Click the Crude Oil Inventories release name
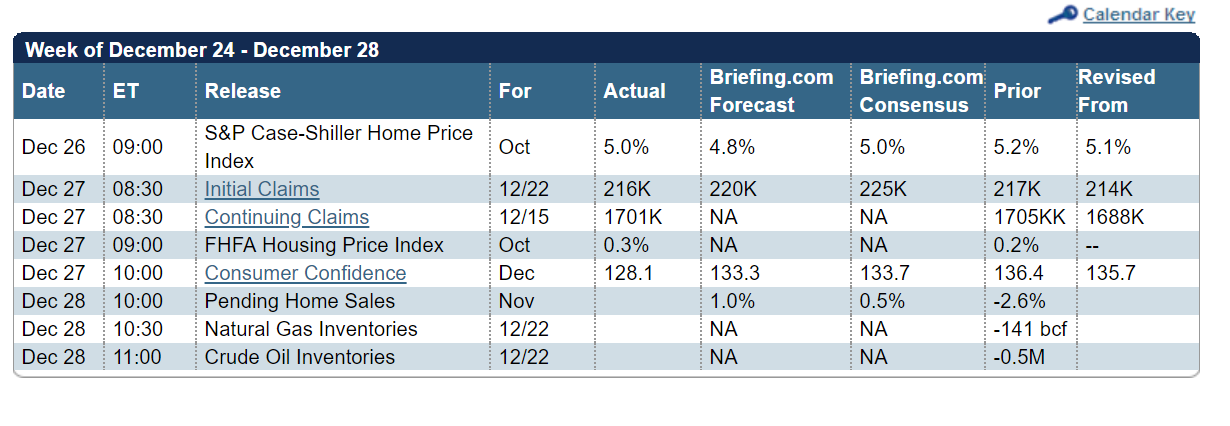Screen dimensions: 1230x426 pos(300,357)
